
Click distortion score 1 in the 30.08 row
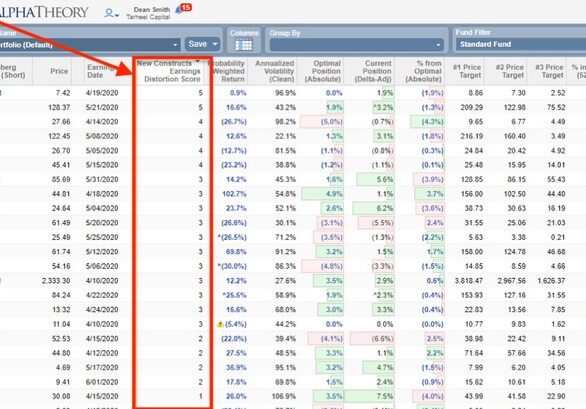click(x=201, y=396)
